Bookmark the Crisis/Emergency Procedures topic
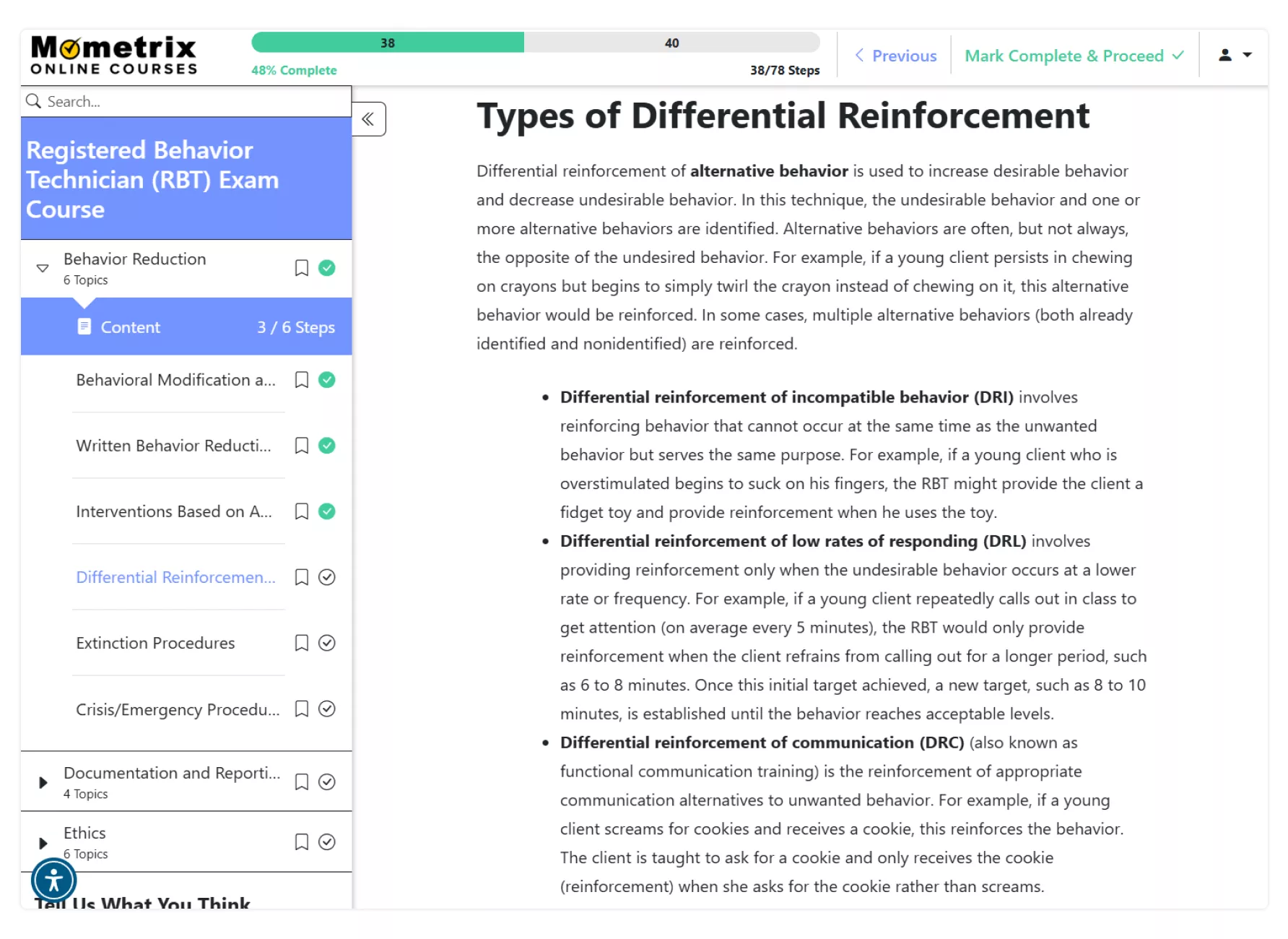 point(302,709)
